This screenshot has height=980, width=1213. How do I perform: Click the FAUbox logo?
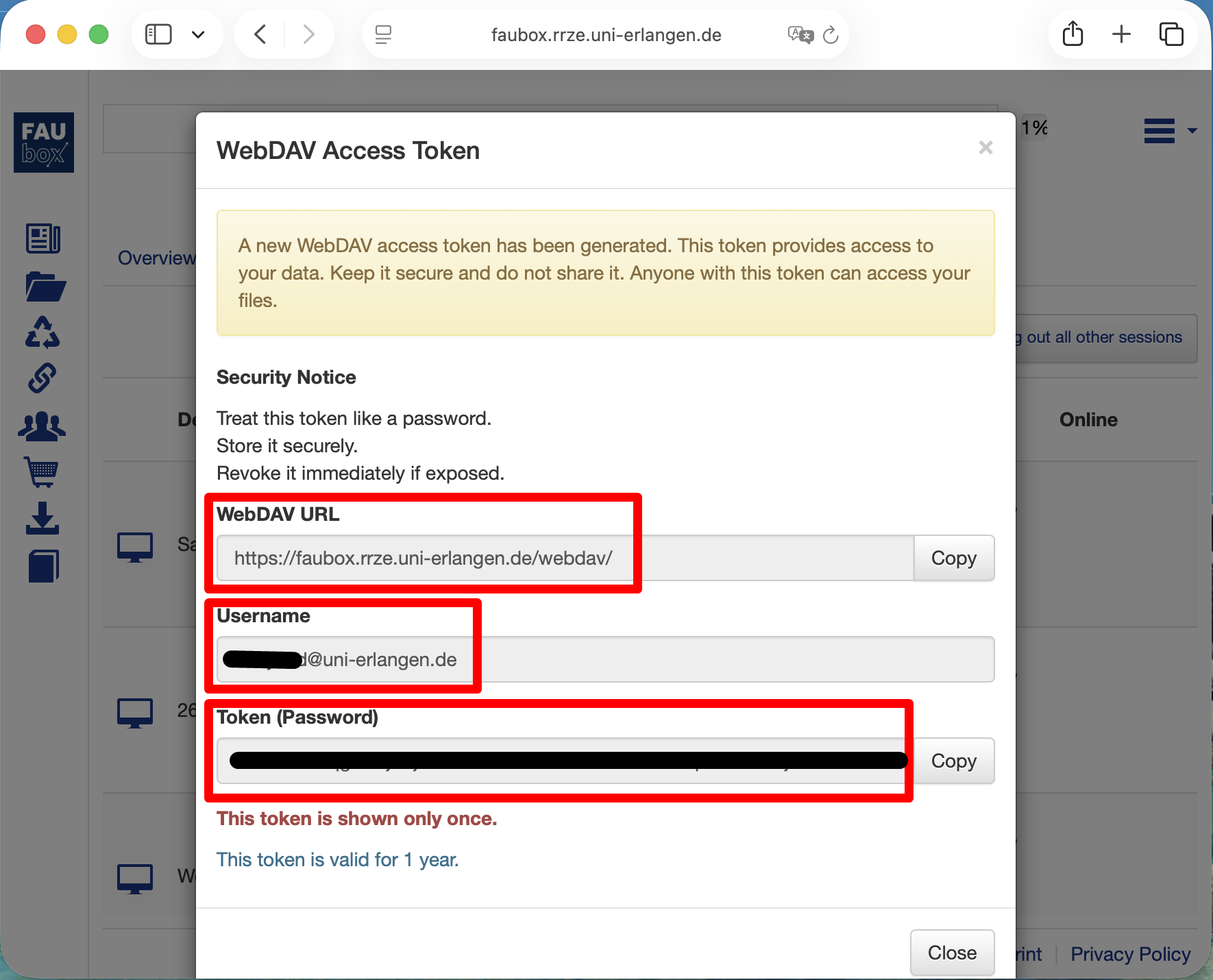click(44, 143)
